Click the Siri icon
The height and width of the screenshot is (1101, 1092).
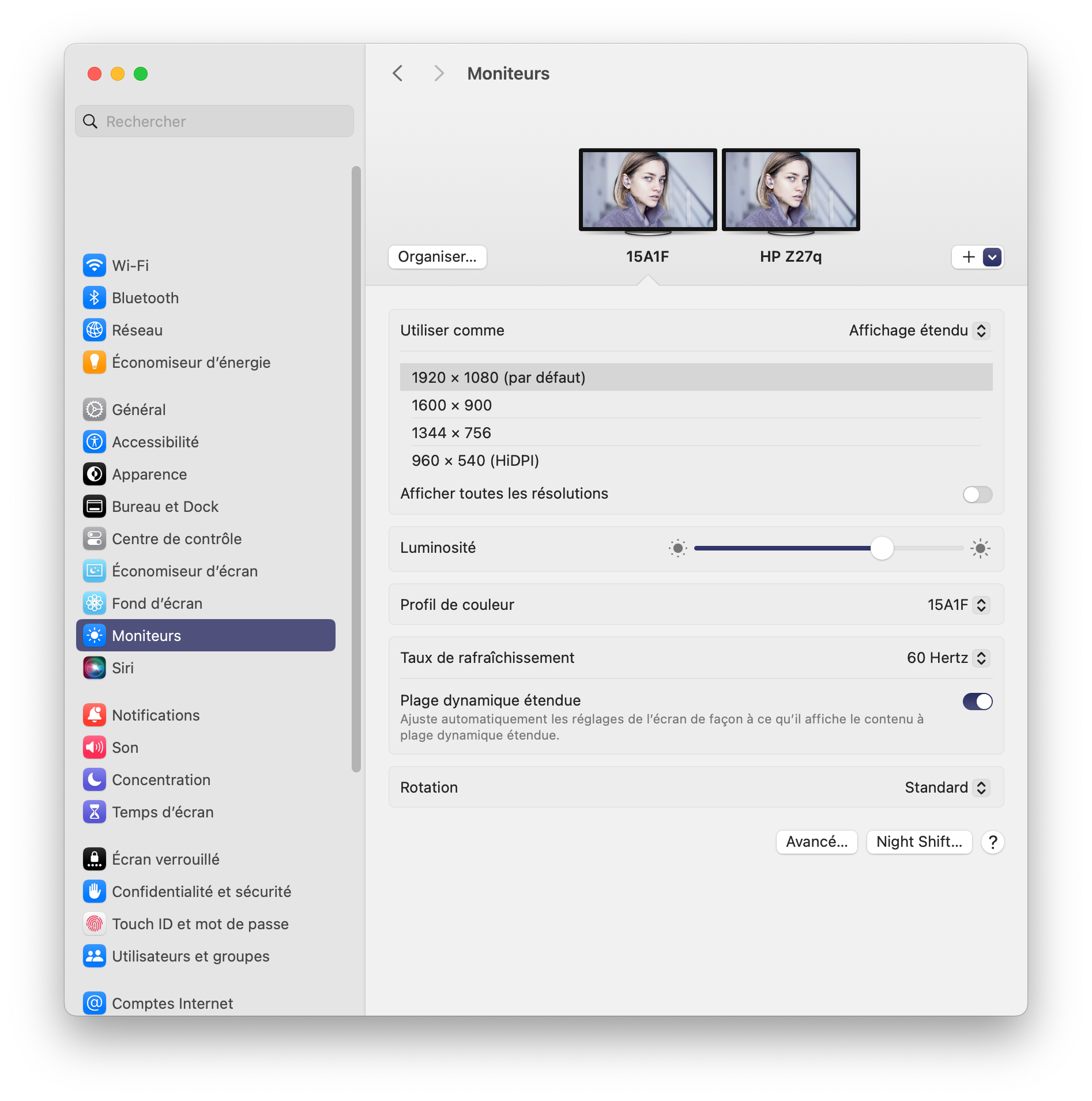[95, 668]
